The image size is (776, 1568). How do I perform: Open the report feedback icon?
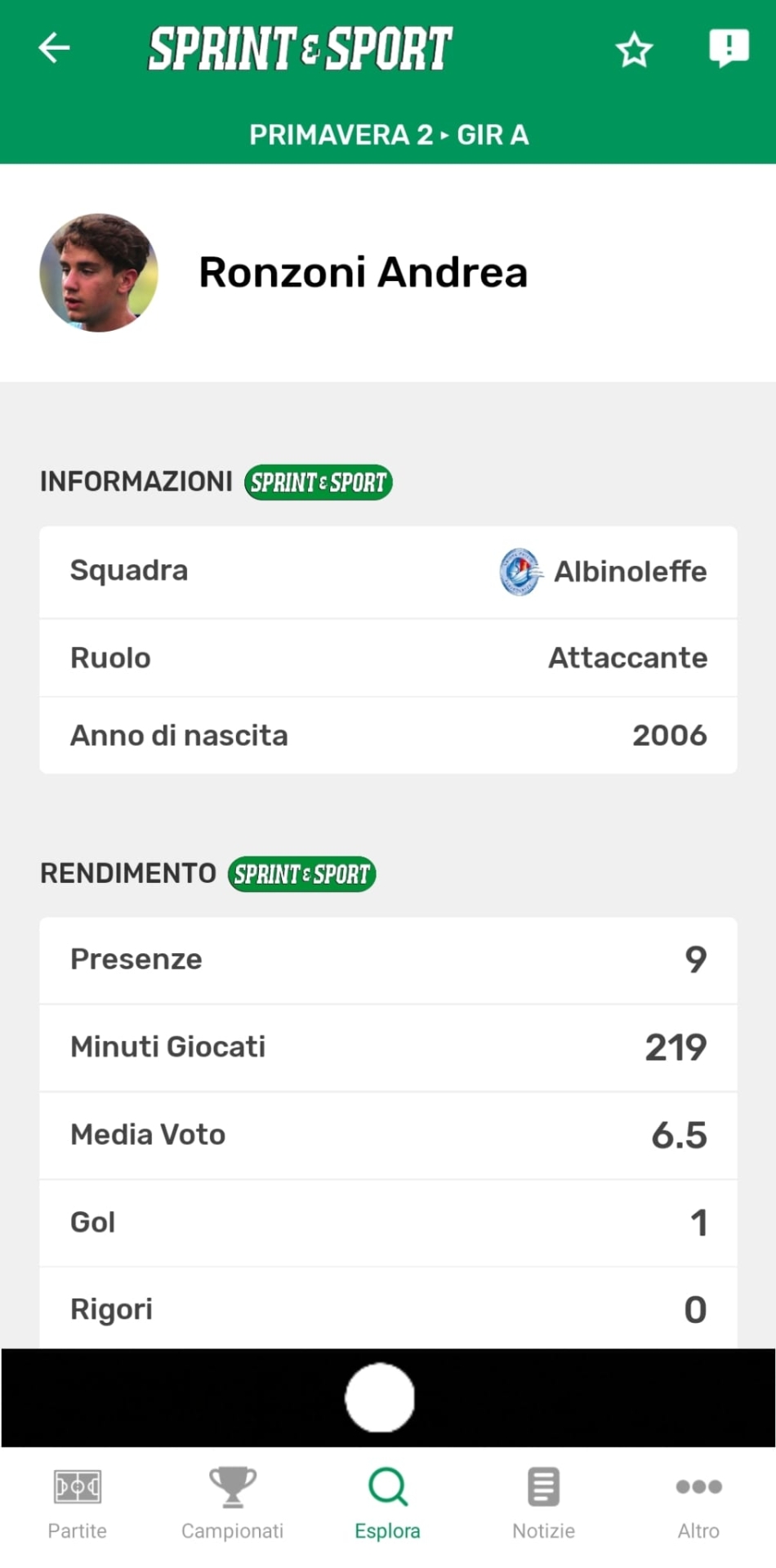[729, 48]
